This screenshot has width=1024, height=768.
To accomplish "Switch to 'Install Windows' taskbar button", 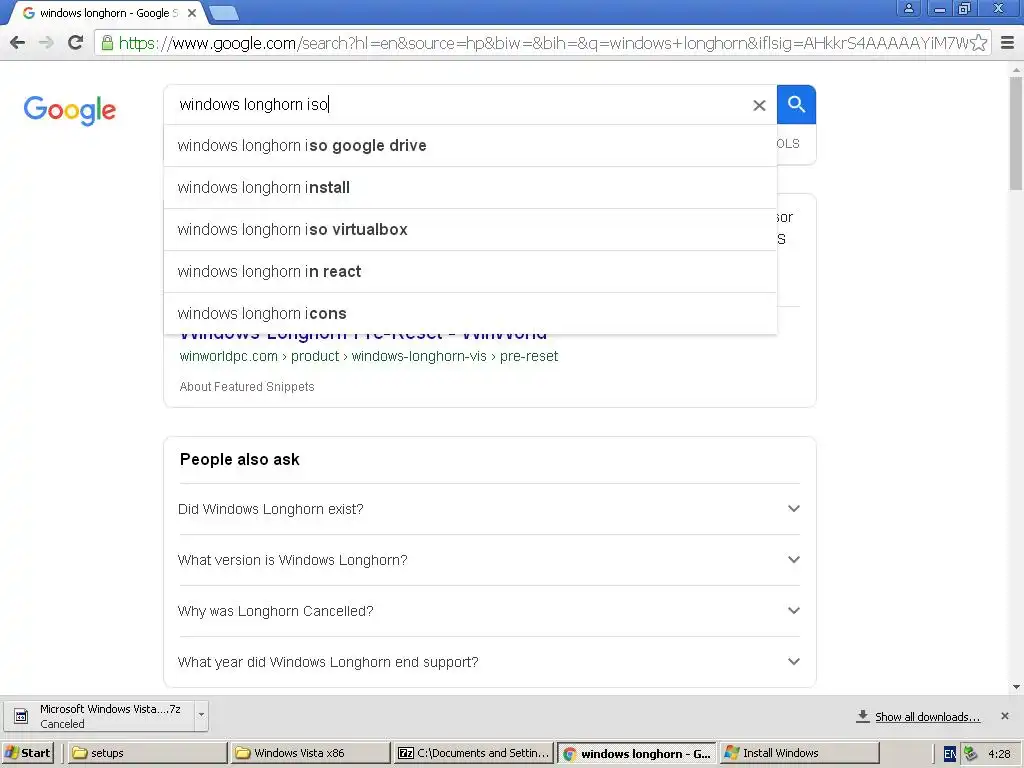I will (799, 753).
